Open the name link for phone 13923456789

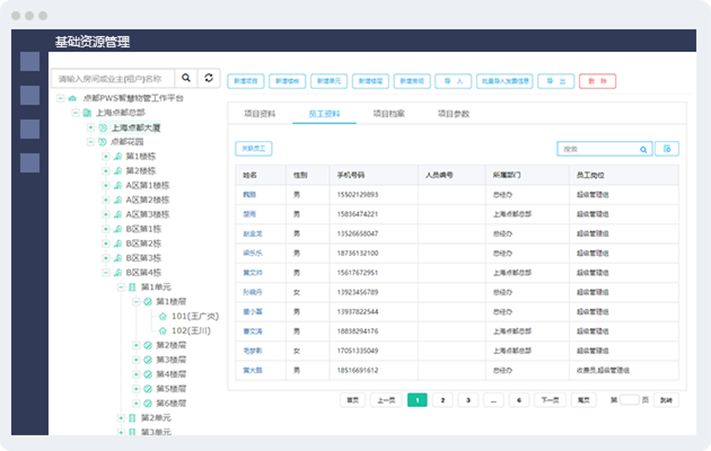coord(253,292)
